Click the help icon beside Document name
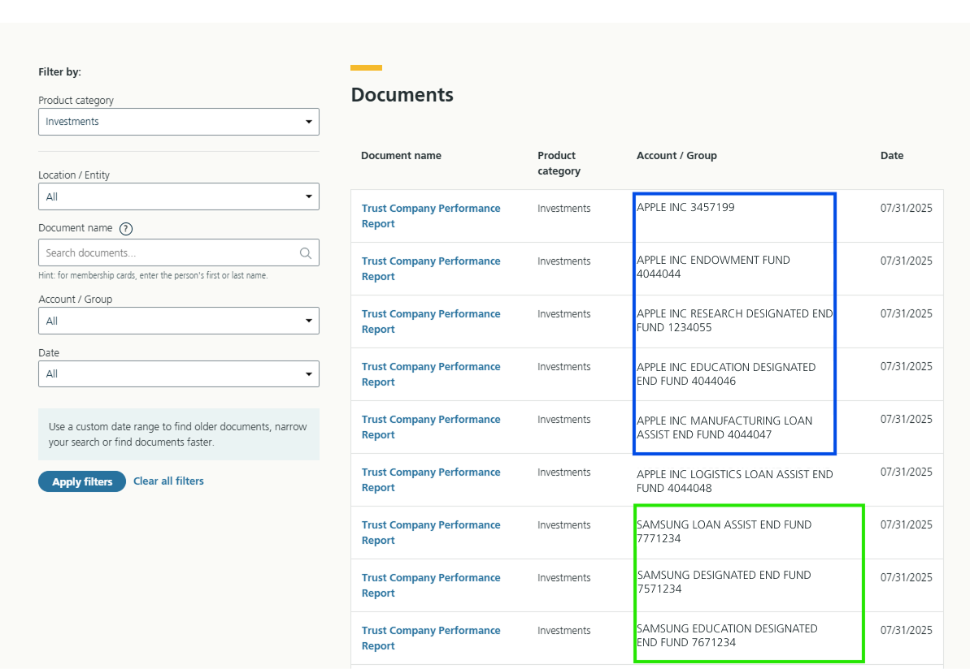This screenshot has width=970, height=669. point(126,228)
